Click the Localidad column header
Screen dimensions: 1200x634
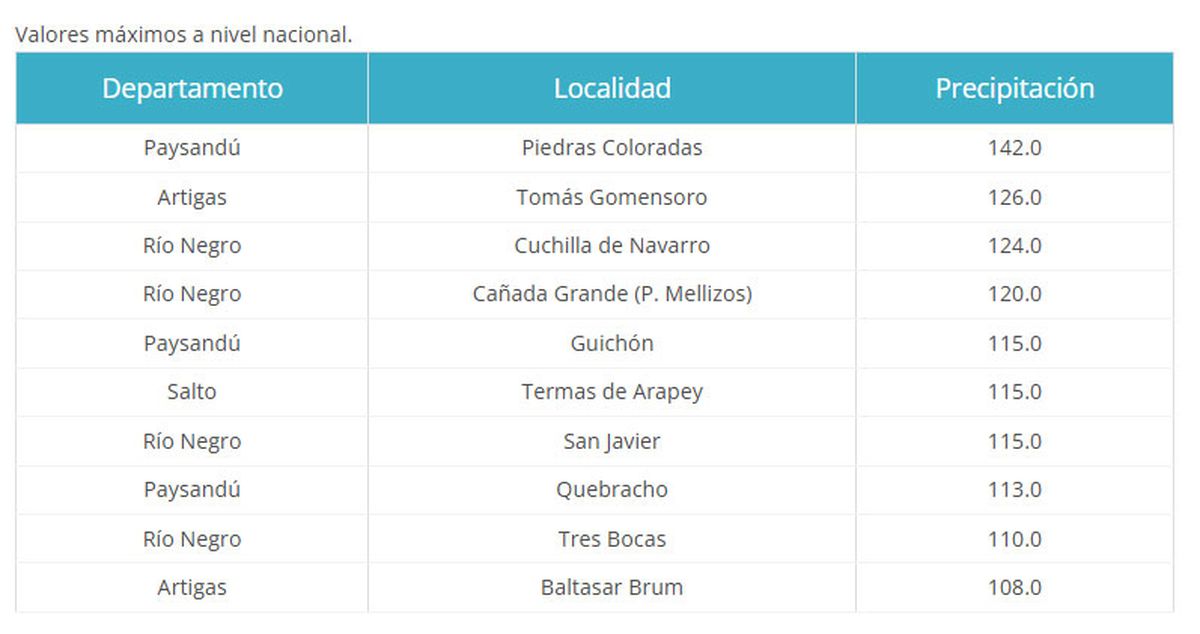[612, 88]
